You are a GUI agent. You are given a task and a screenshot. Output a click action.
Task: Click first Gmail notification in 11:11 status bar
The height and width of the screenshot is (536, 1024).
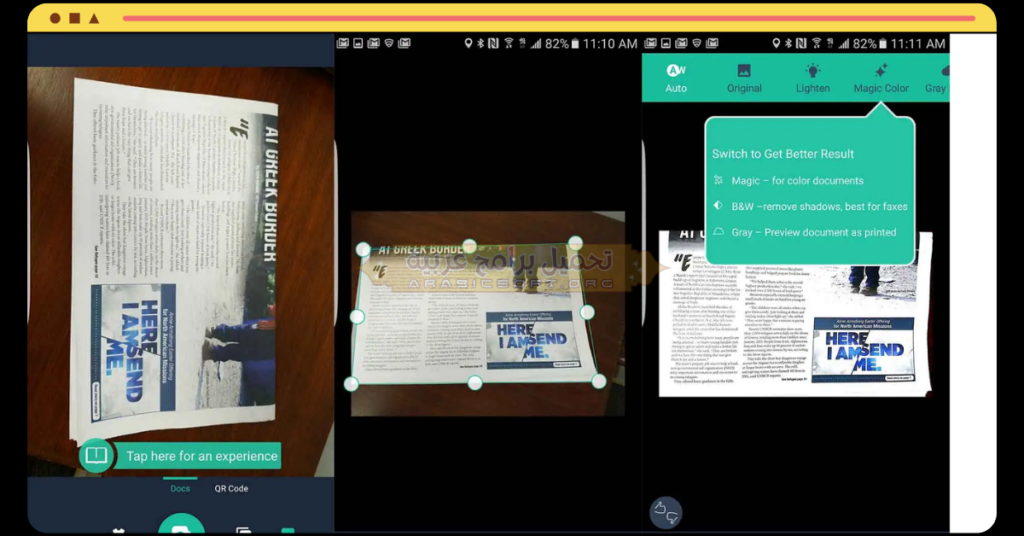click(650, 43)
